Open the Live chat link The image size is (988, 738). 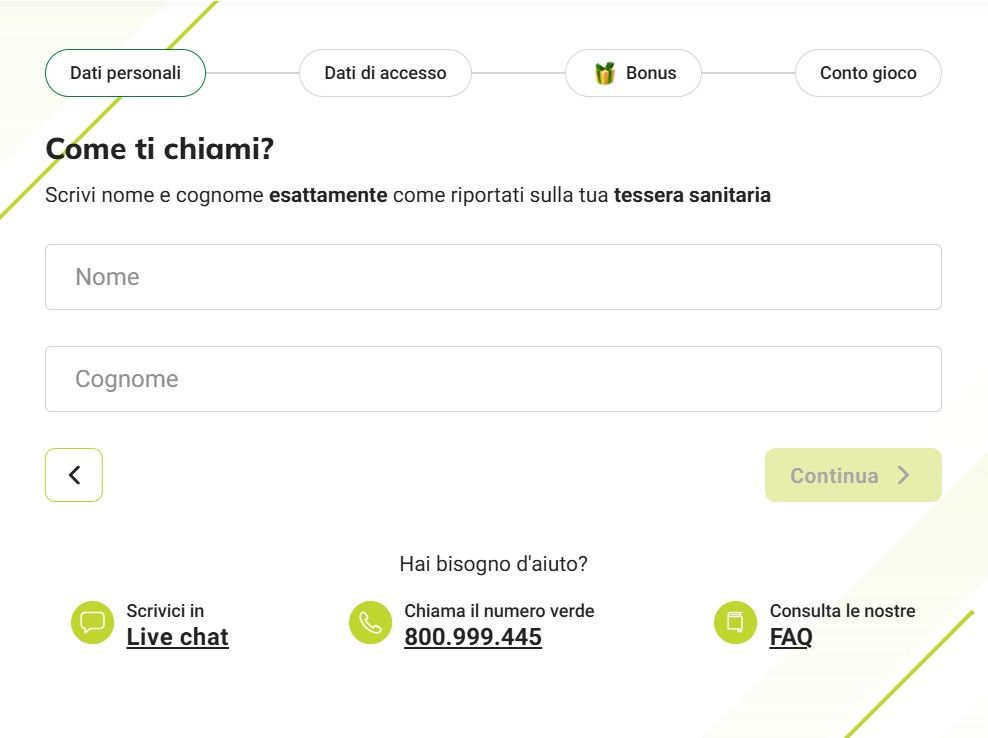(178, 637)
